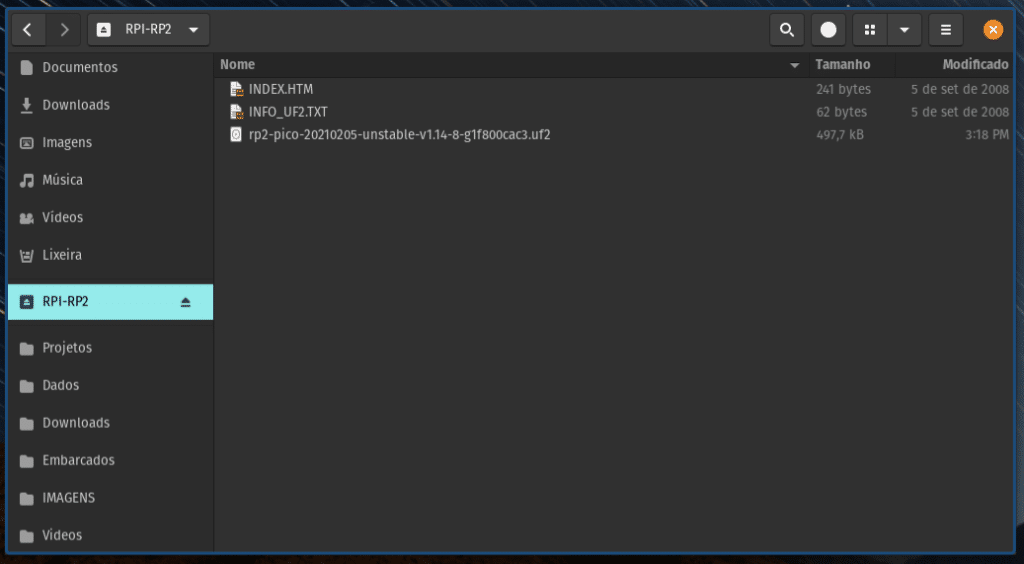Sort files by Tamanho column
This screenshot has height=564, width=1024.
click(843, 64)
